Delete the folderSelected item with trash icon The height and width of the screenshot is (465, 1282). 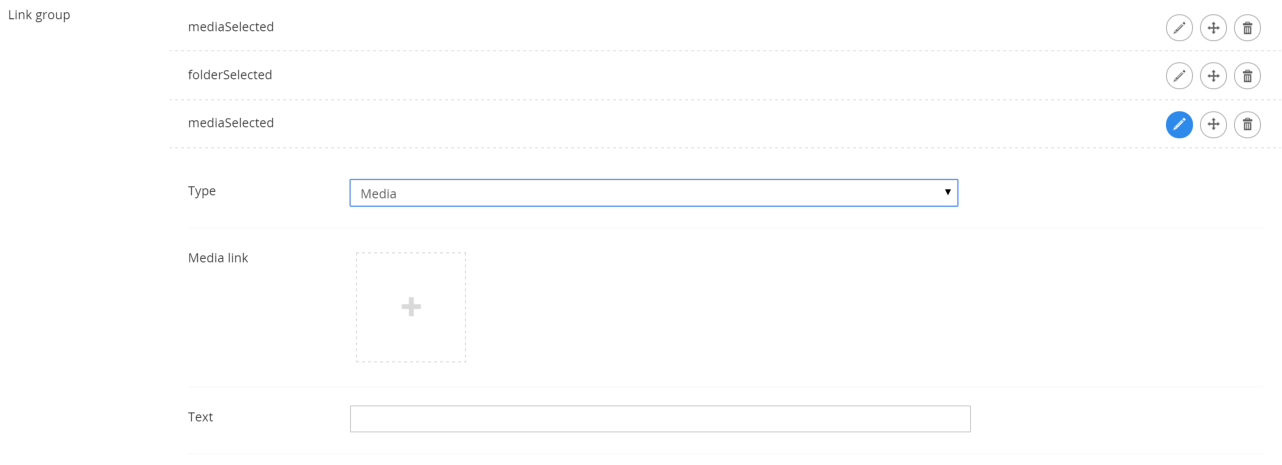tap(1247, 75)
